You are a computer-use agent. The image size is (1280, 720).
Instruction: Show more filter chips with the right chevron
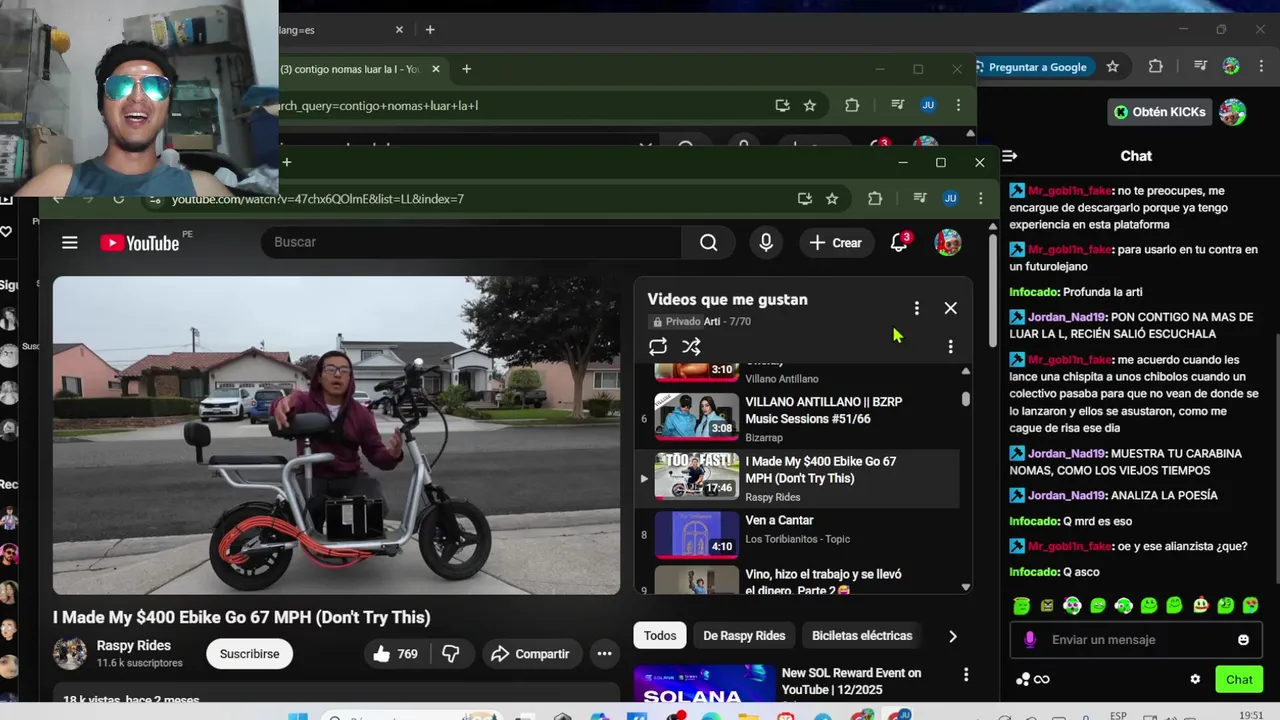tap(952, 636)
